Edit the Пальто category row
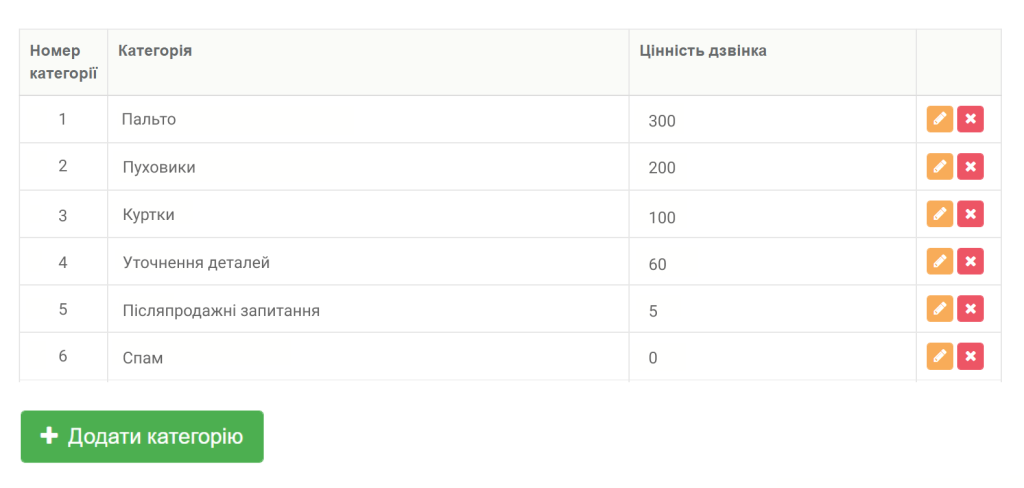The height and width of the screenshot is (488, 1024). (x=940, y=120)
